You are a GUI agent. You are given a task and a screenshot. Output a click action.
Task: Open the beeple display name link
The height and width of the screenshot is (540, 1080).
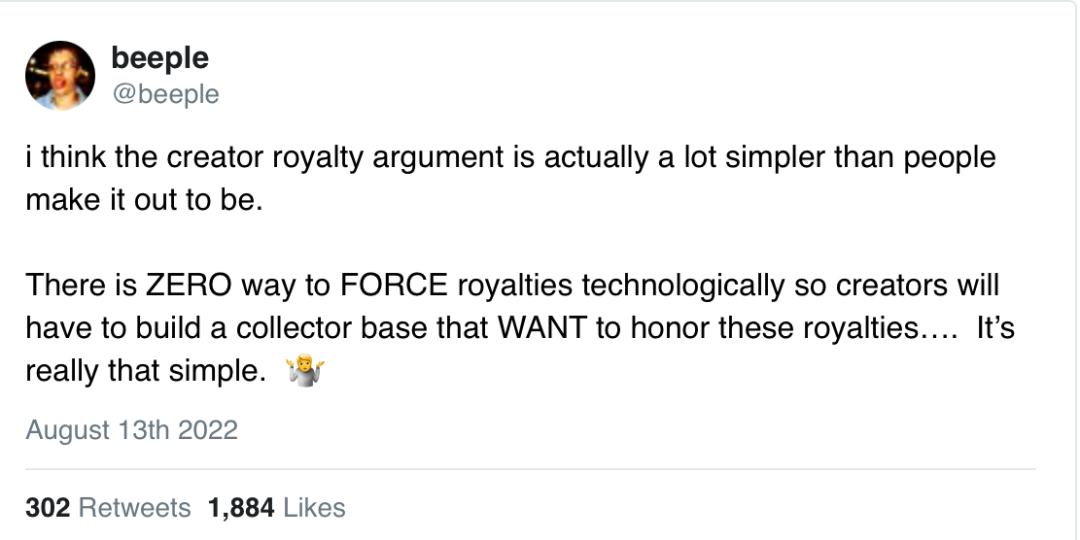(x=160, y=58)
